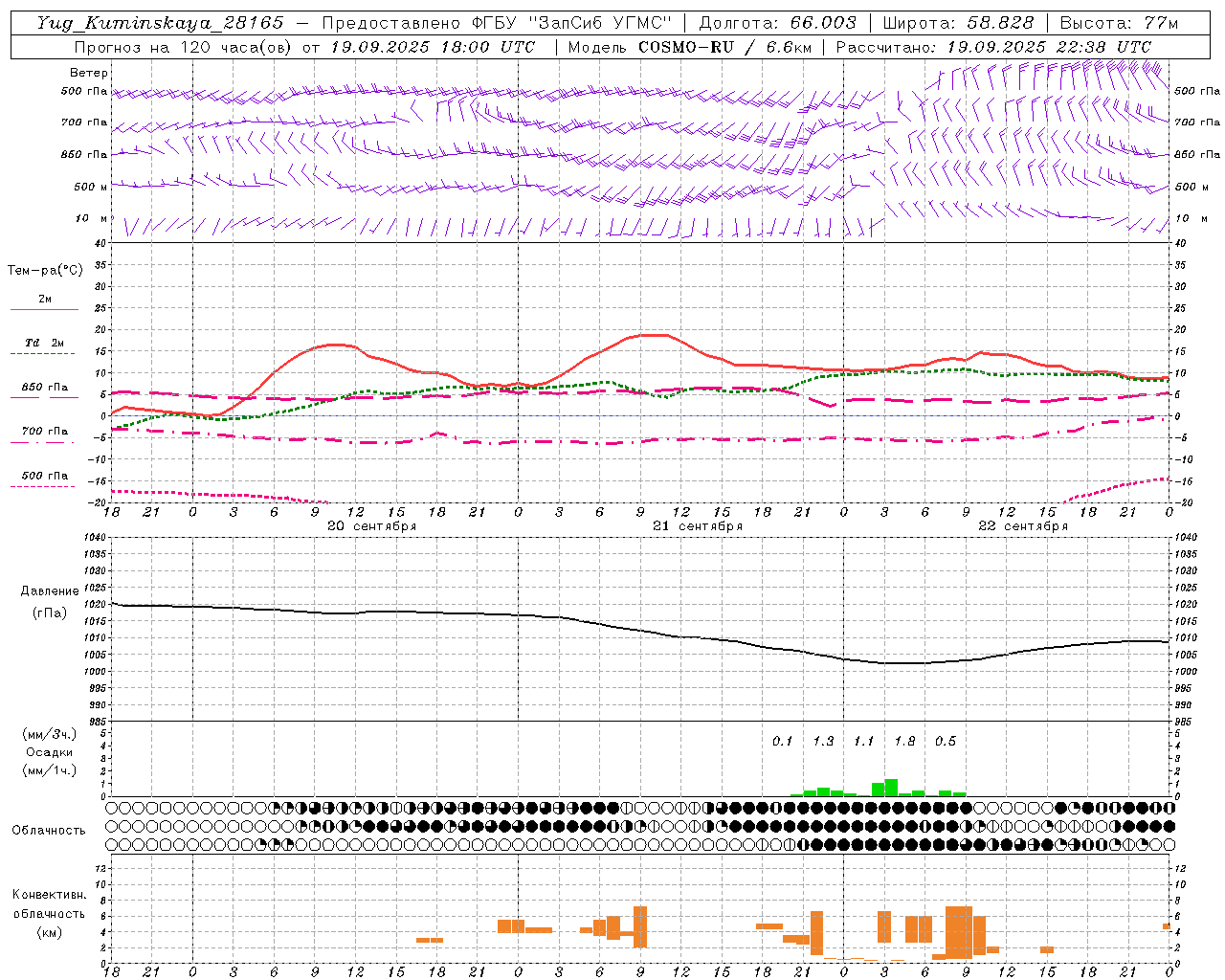The width and height of the screenshot is (1225, 980).
Task: Click the Долгота: 66.003 header field
Action: (777, 23)
